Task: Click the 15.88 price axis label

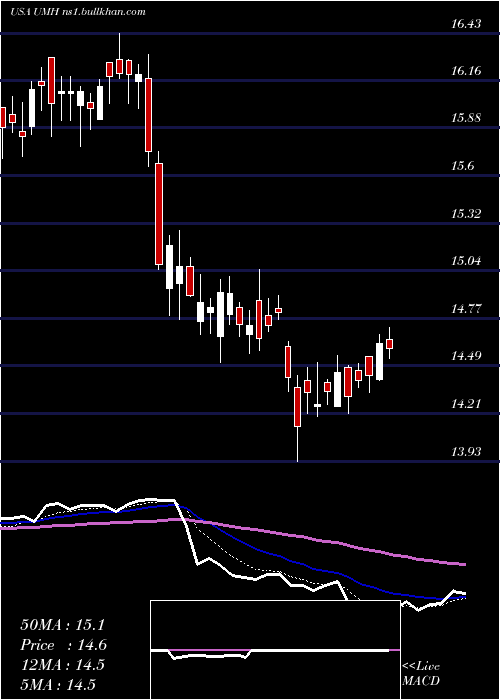Action: point(466,118)
